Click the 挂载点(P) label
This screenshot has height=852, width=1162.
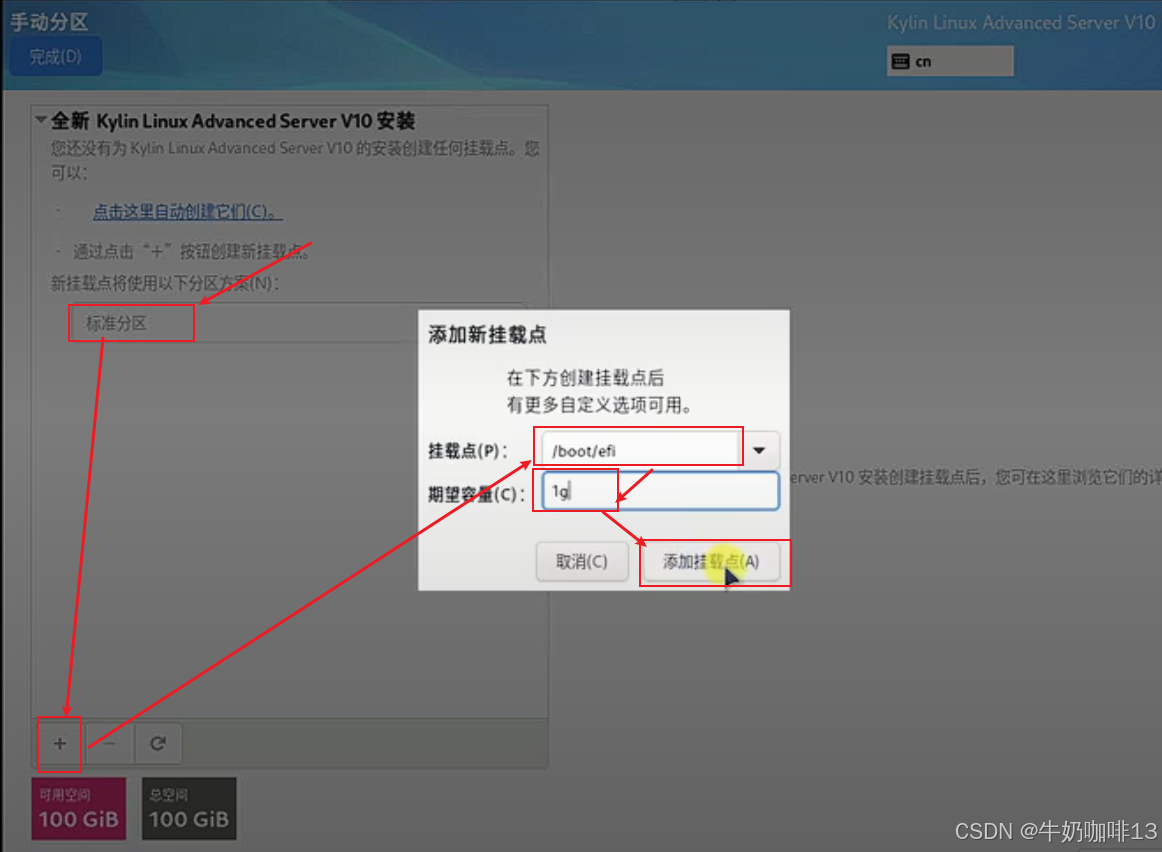click(468, 450)
